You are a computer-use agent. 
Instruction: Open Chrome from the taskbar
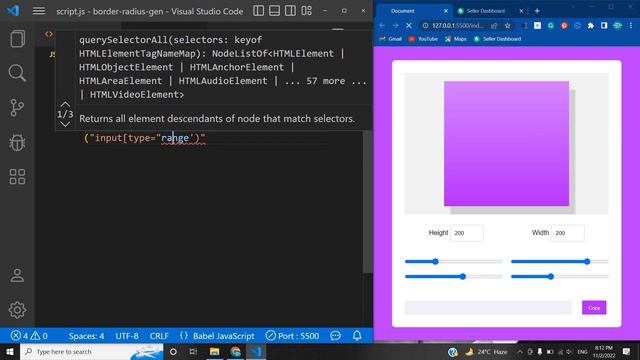click(x=236, y=351)
